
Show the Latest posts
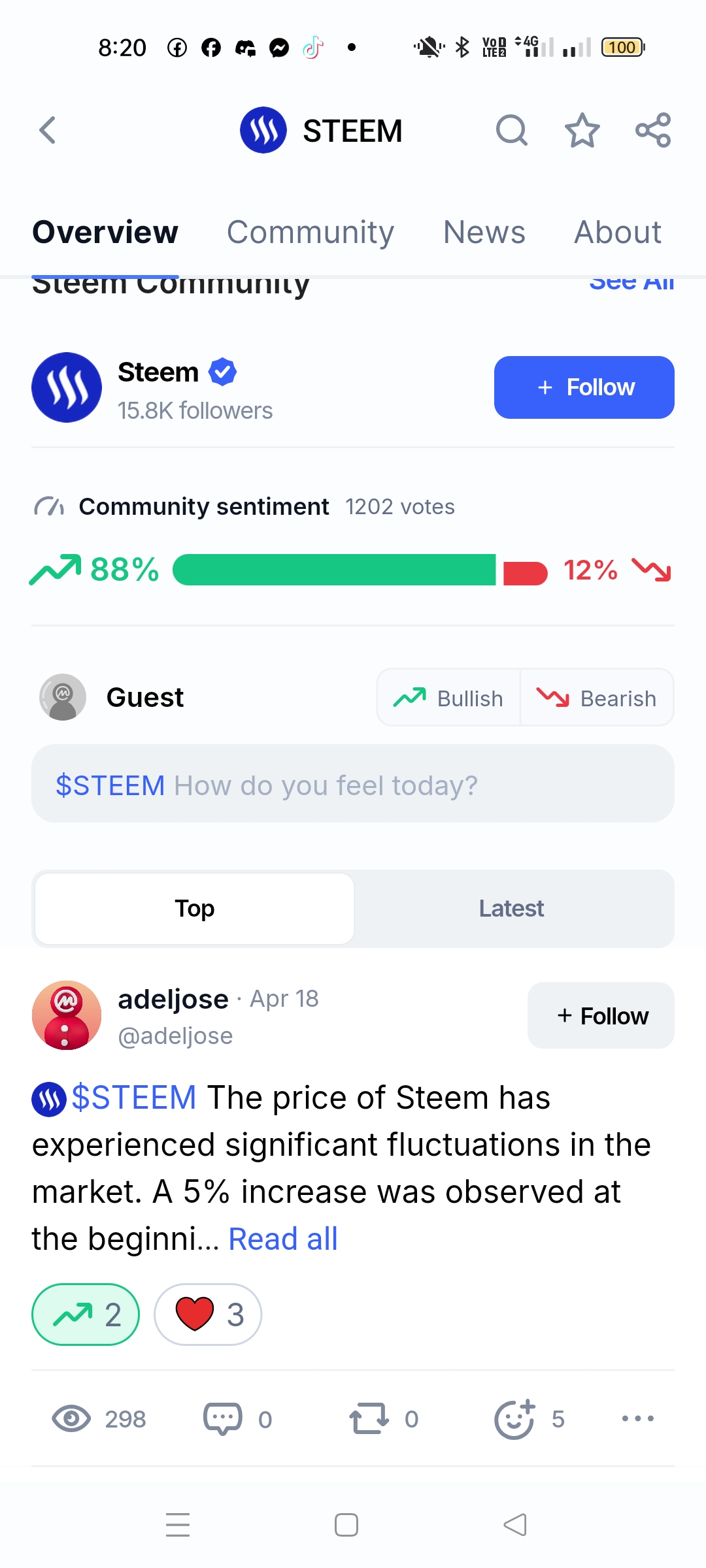511,908
